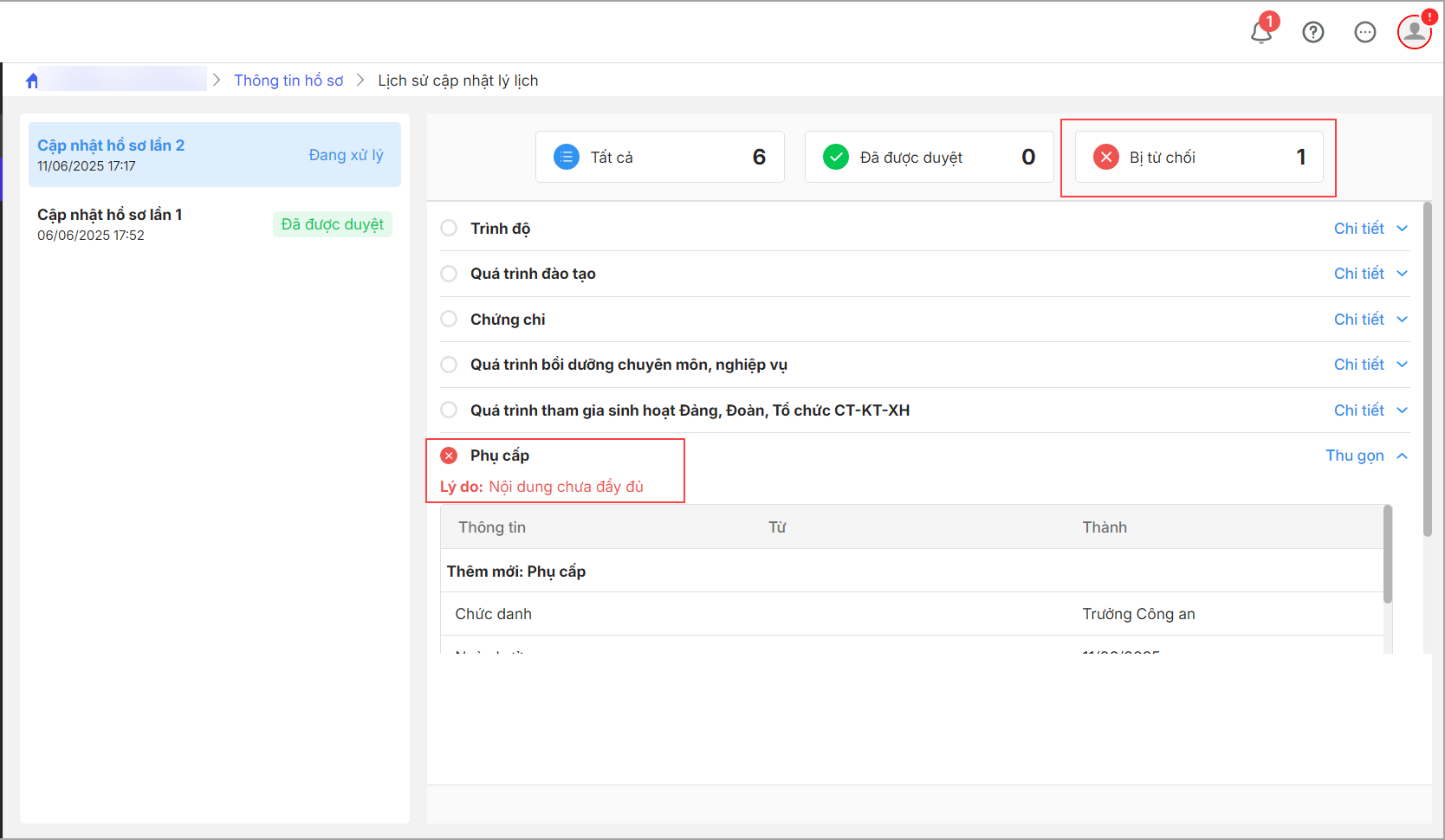This screenshot has width=1445, height=840.
Task: Open the notifications bell icon
Action: (x=1261, y=33)
